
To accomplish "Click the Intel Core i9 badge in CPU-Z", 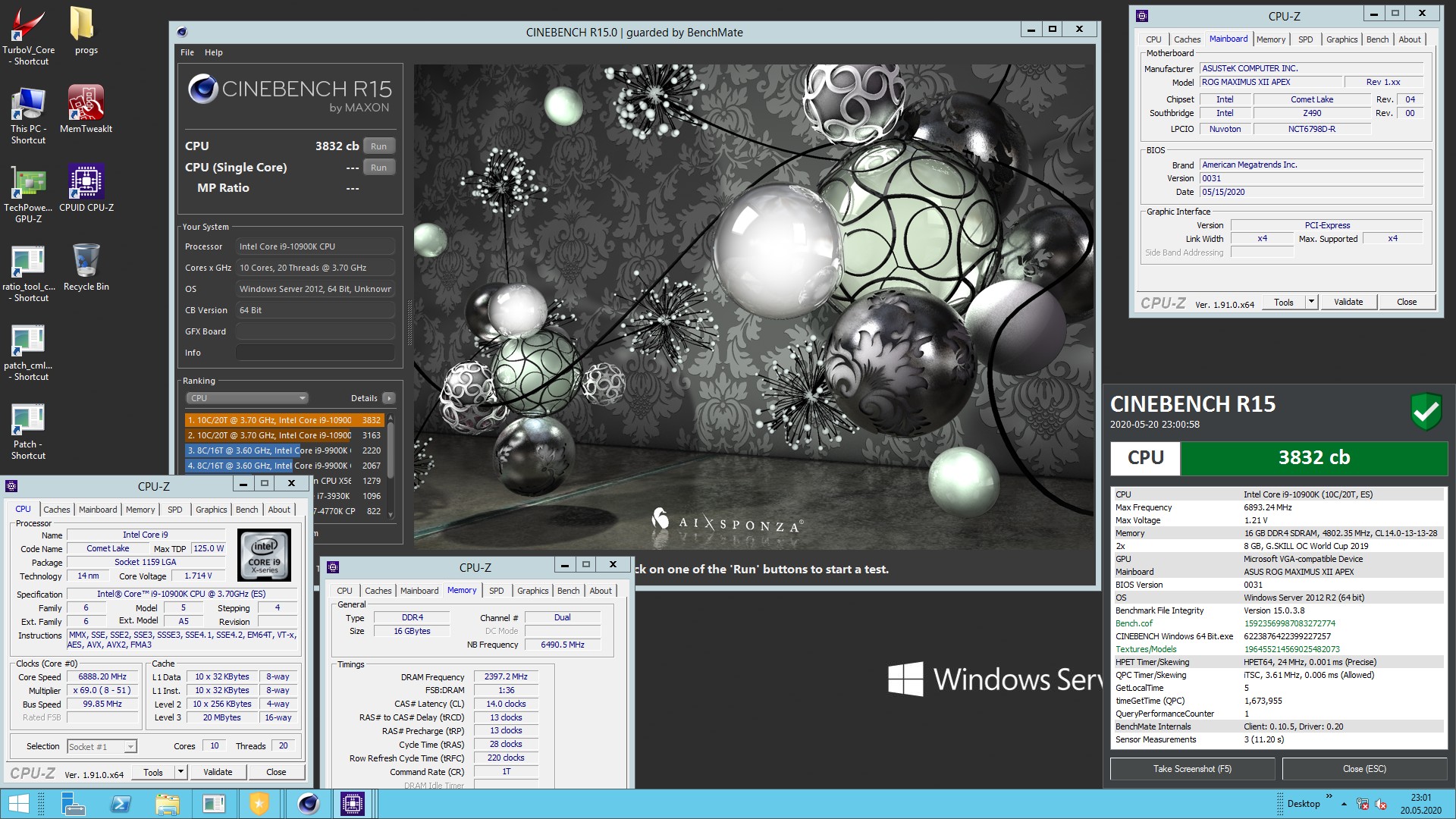I will click(265, 555).
